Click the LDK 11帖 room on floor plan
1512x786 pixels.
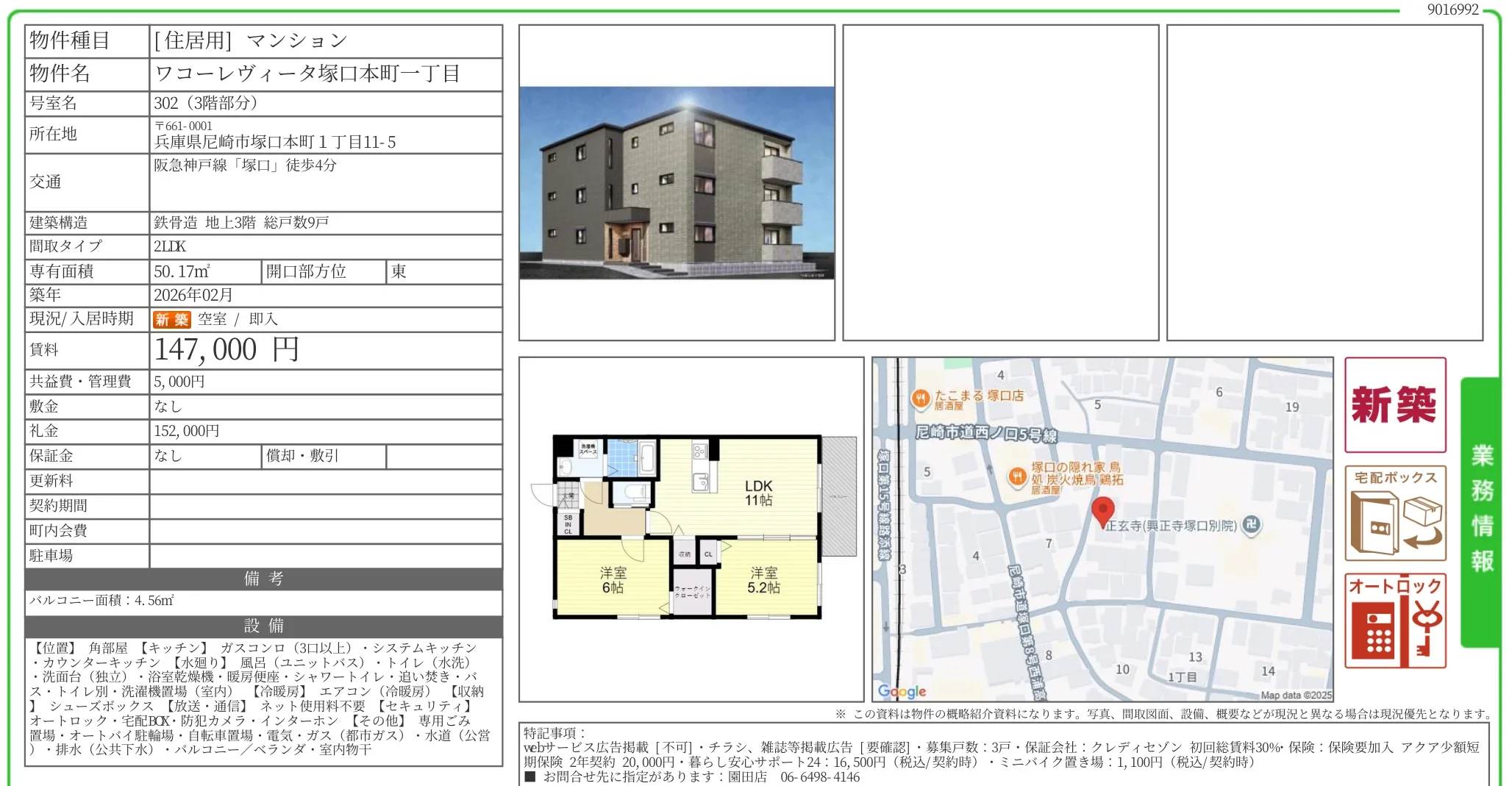(x=760, y=493)
